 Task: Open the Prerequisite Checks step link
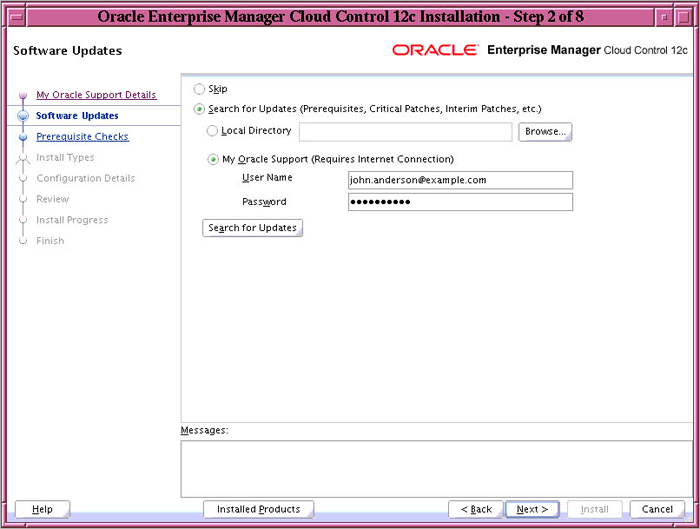click(x=83, y=137)
